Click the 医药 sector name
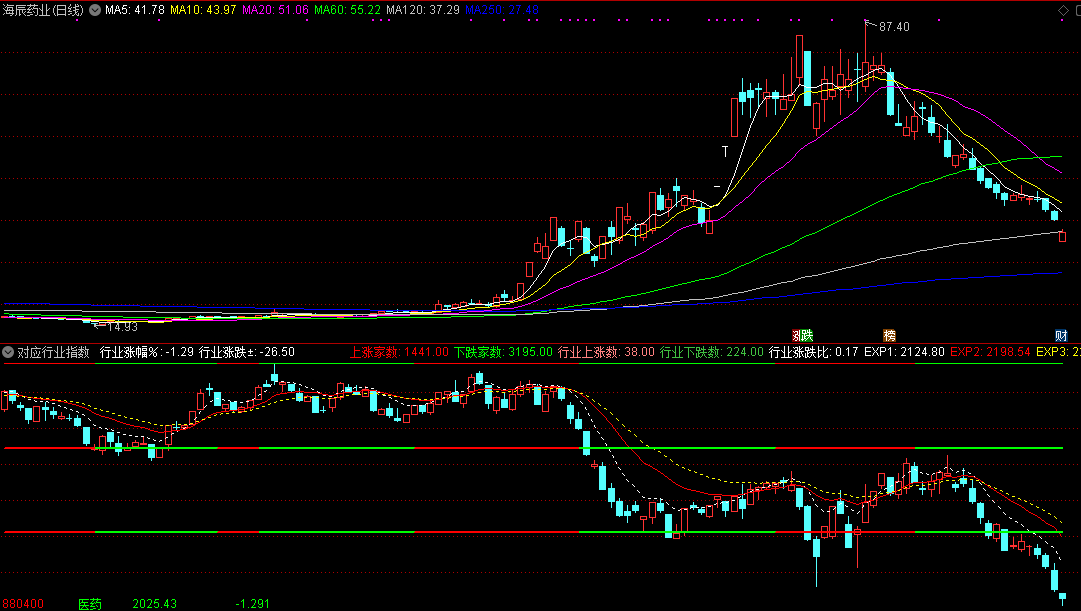This screenshot has width=1081, height=611. click(90, 604)
